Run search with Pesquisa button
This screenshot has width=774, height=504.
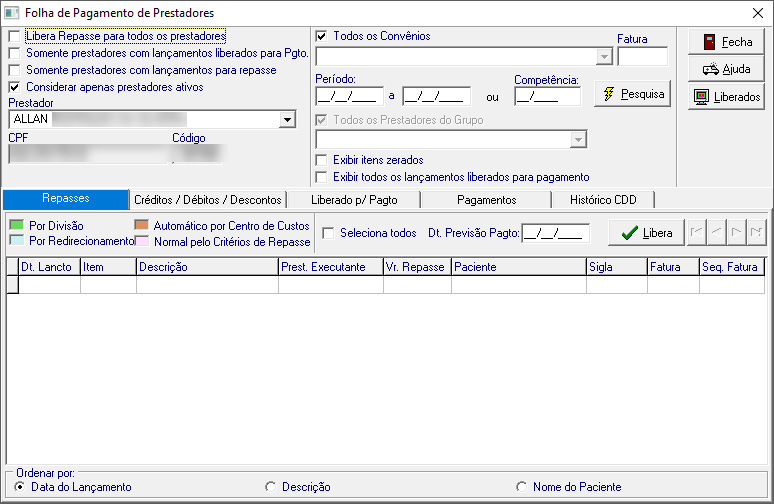click(632, 94)
